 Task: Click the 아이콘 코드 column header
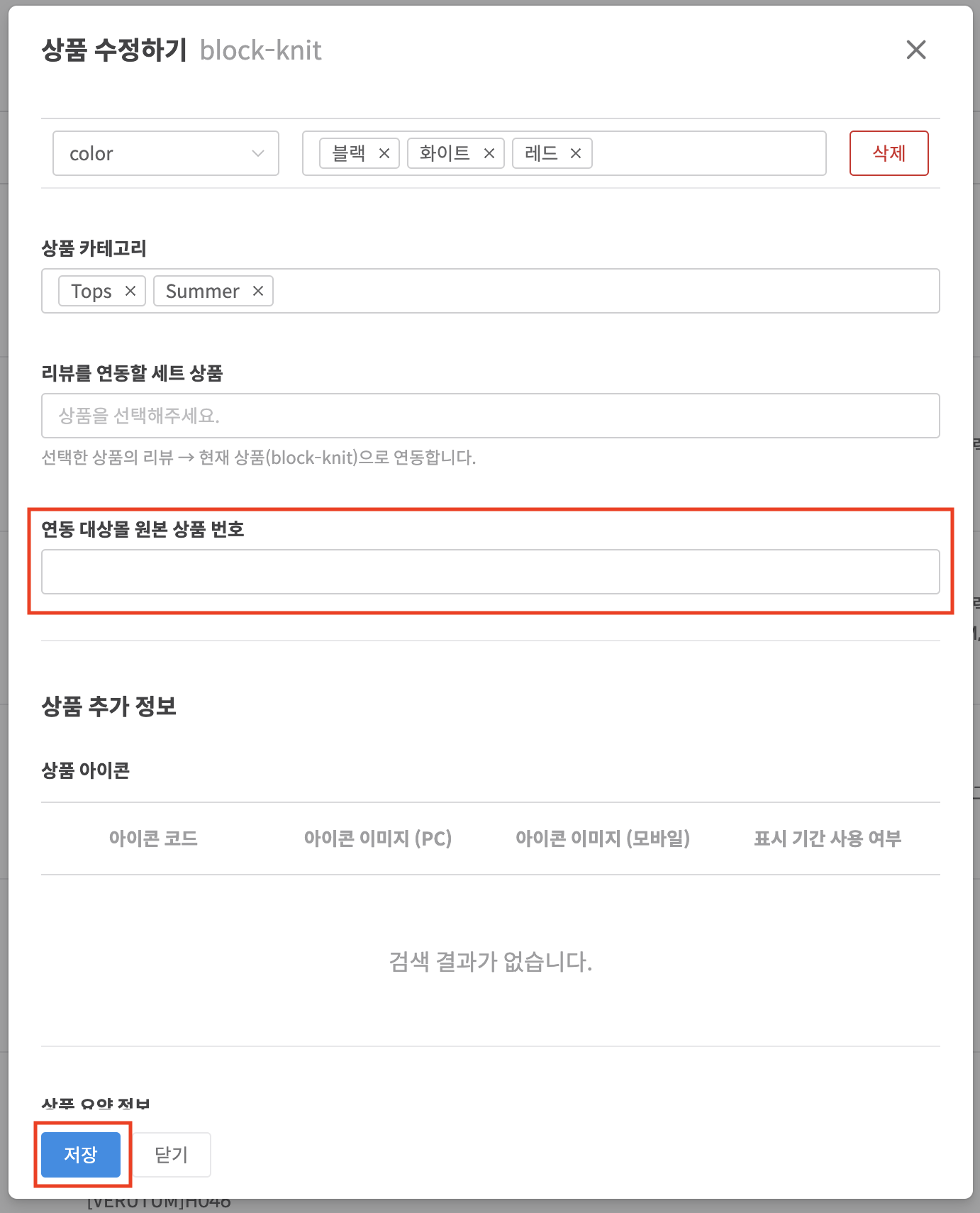click(153, 838)
